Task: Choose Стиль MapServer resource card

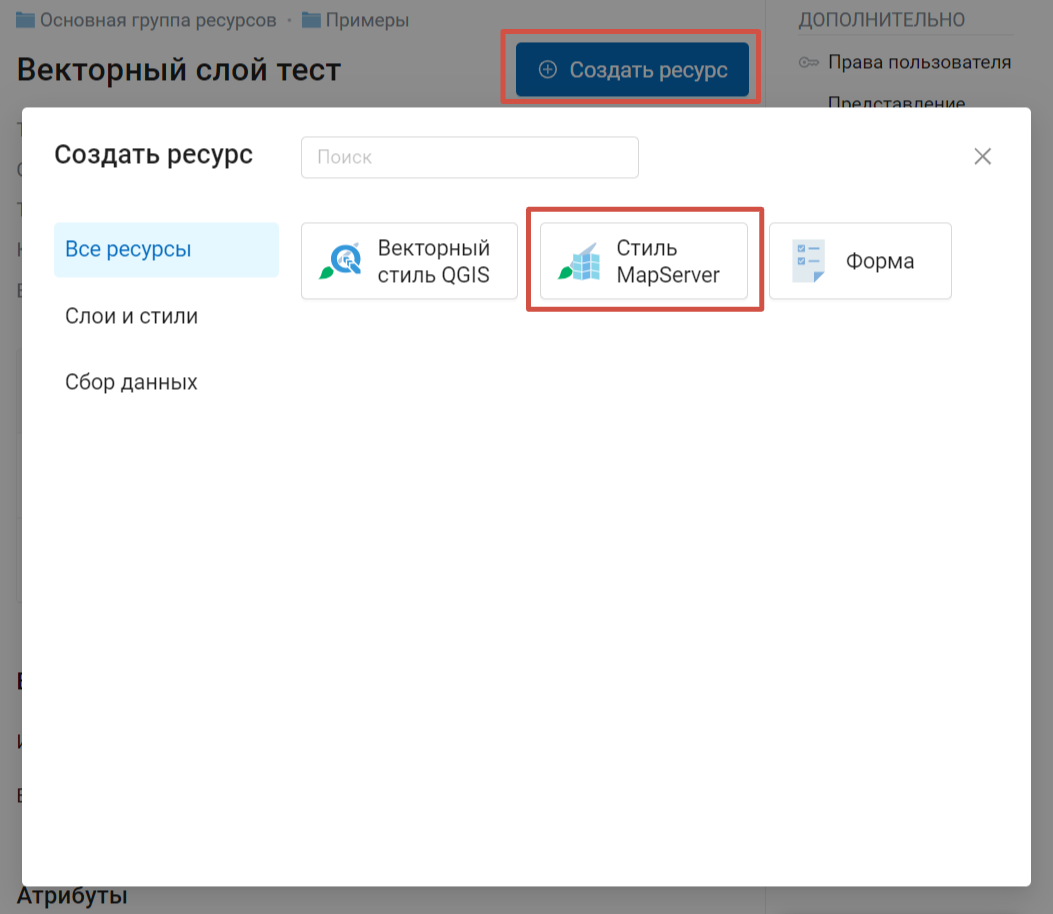Action: 643,261
